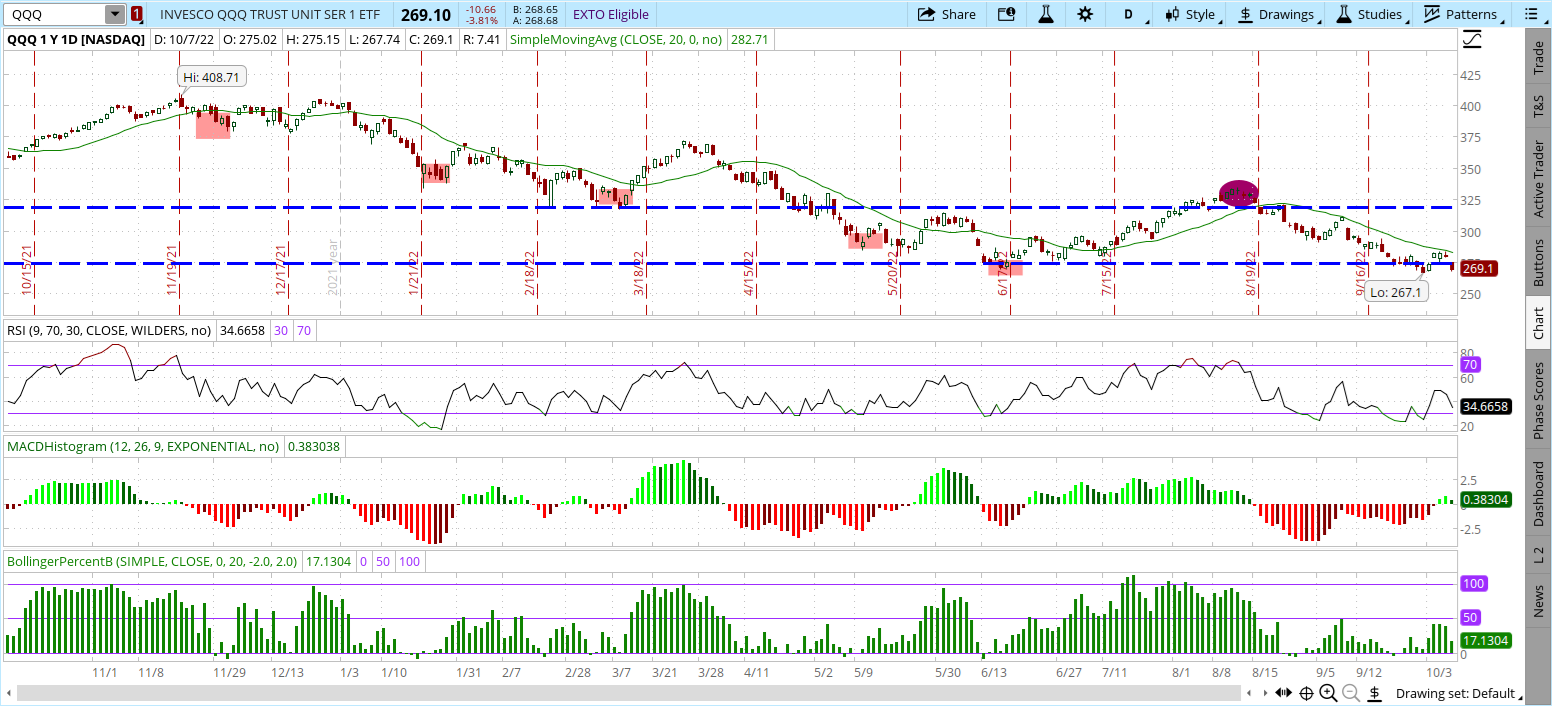Click in the QQQ symbol input field
The image size is (1552, 706).
53,14
